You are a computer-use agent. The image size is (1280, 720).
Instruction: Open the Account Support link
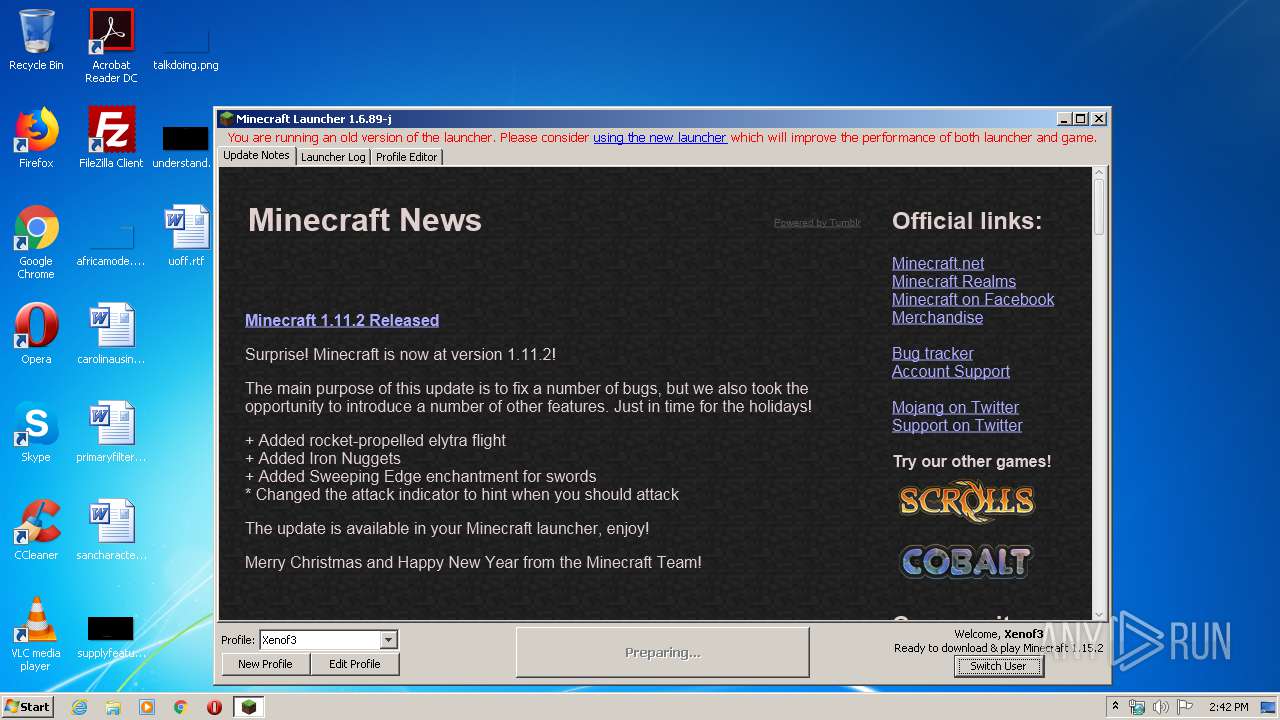click(951, 371)
